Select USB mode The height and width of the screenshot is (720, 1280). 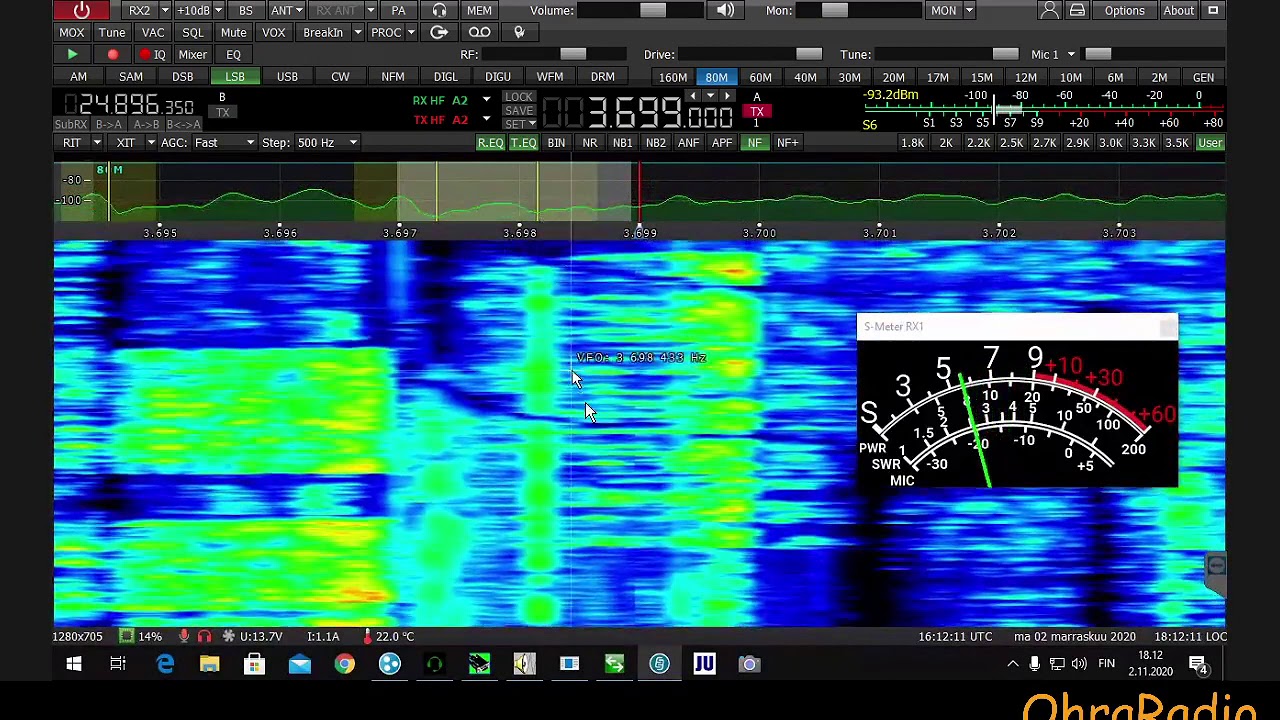pos(287,77)
